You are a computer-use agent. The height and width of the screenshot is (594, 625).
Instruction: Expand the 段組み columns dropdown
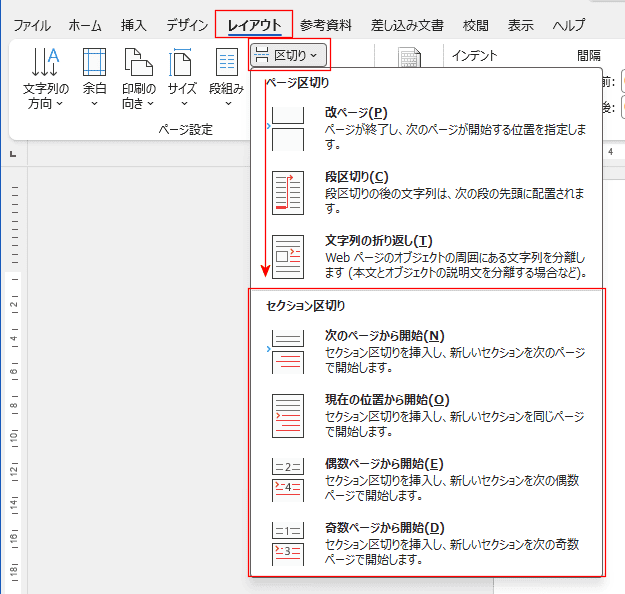coord(226,78)
